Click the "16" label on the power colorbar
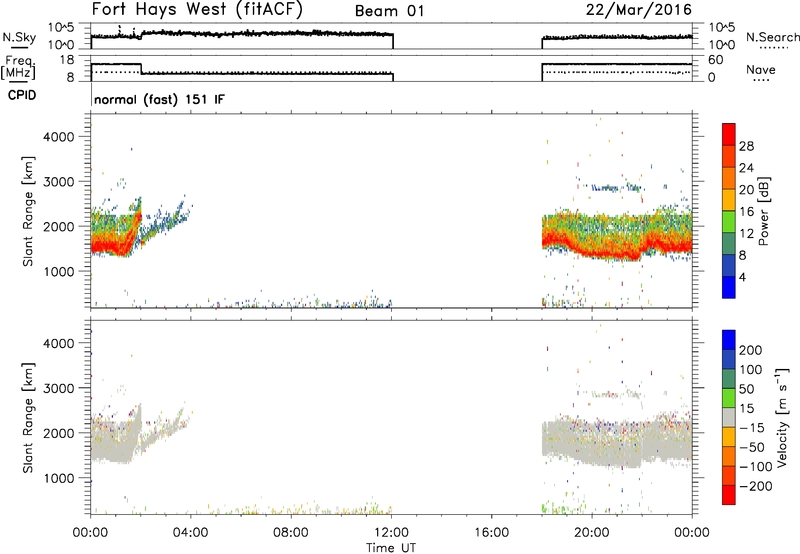Viewport: 800px width, 554px height. (746, 212)
